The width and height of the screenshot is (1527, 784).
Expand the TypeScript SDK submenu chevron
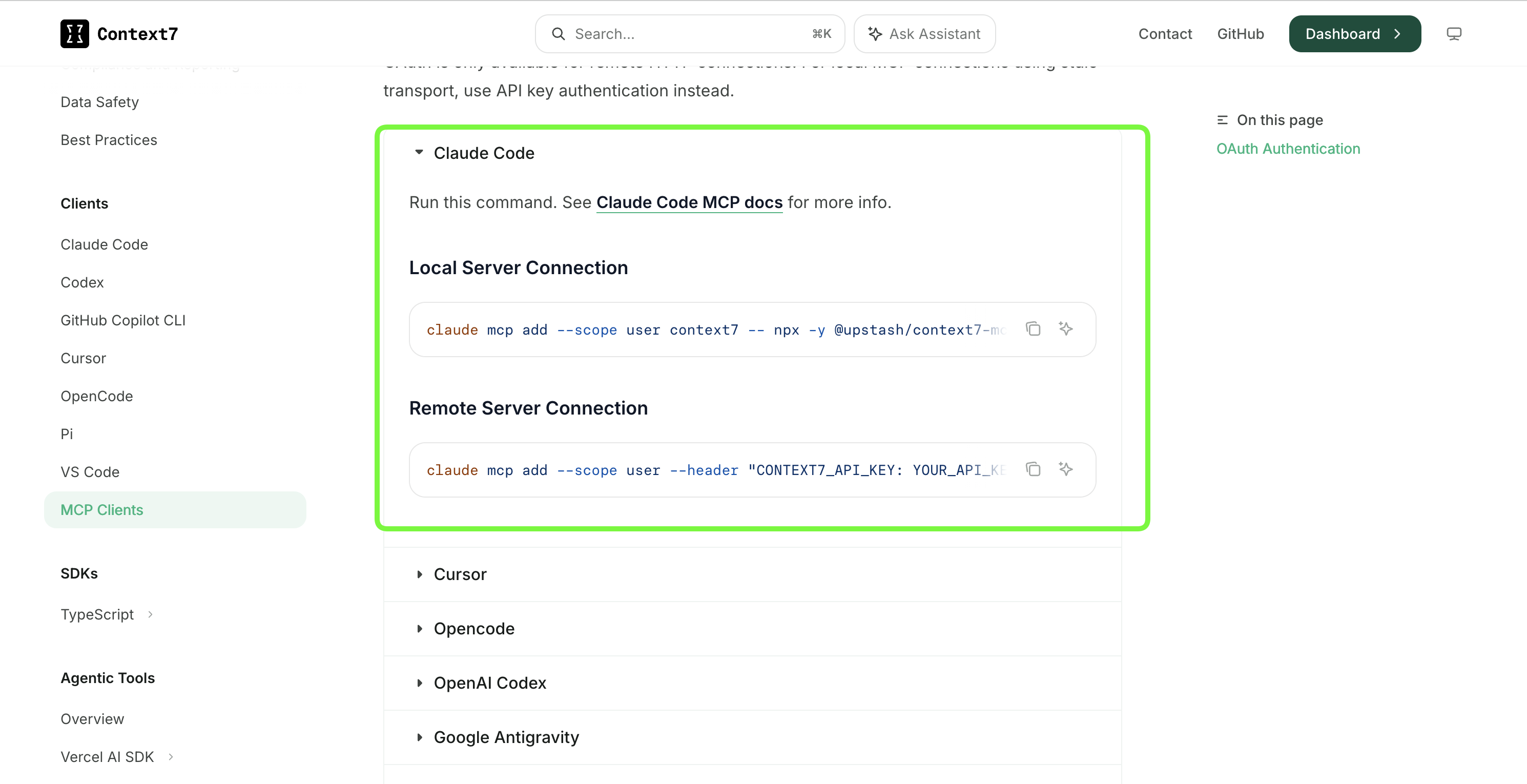tap(151, 614)
